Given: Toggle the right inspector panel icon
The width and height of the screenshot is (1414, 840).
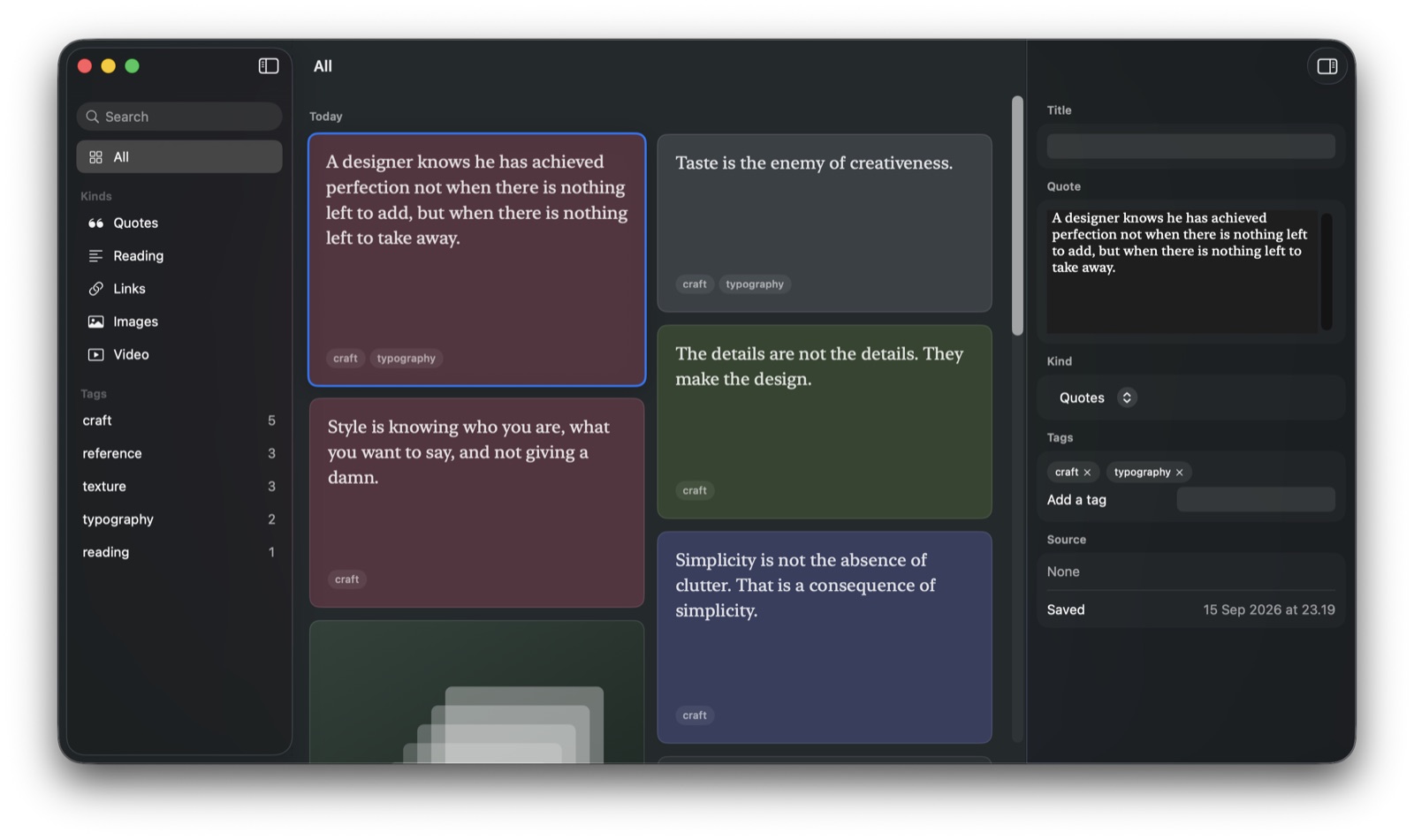Looking at the screenshot, I should coord(1327,66).
